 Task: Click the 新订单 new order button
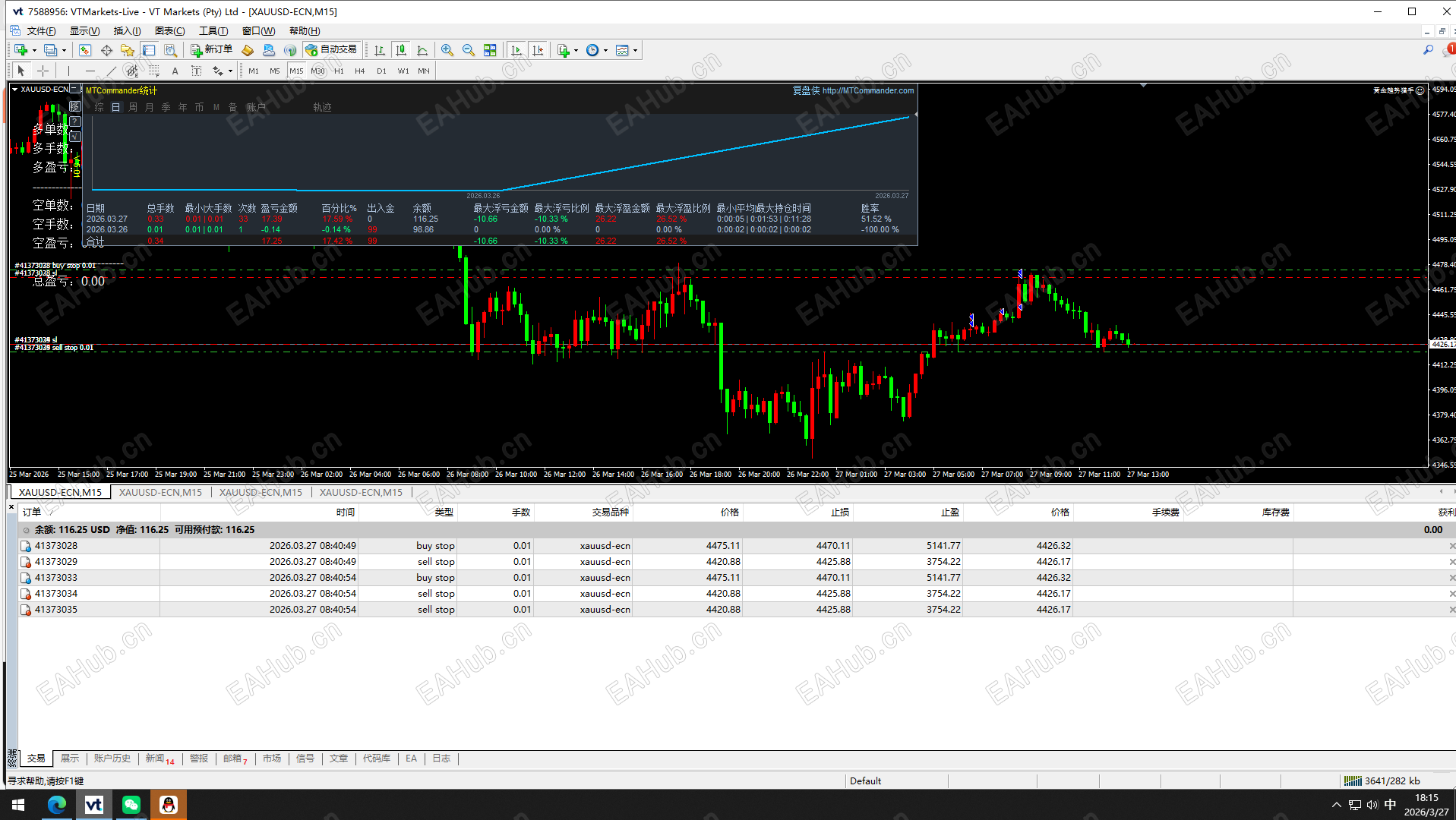coord(211,50)
